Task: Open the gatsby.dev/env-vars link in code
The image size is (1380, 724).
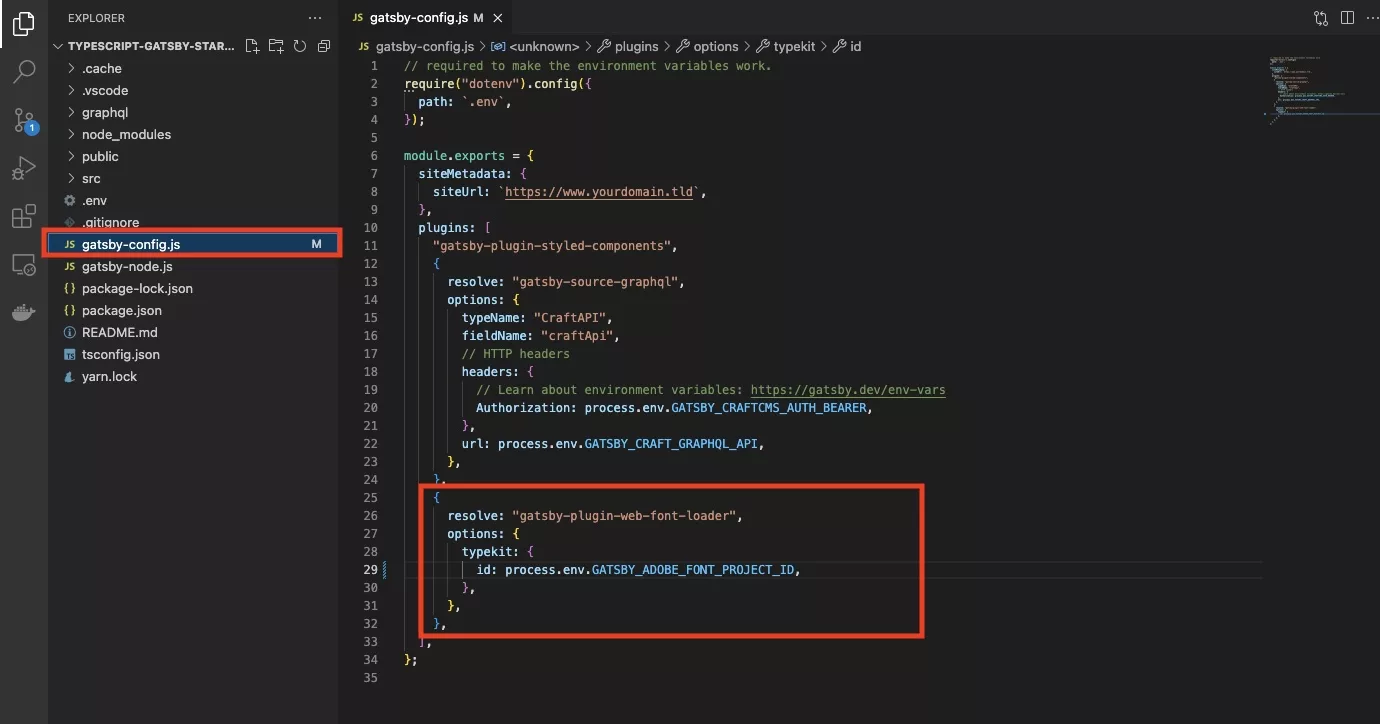Action: (847, 390)
